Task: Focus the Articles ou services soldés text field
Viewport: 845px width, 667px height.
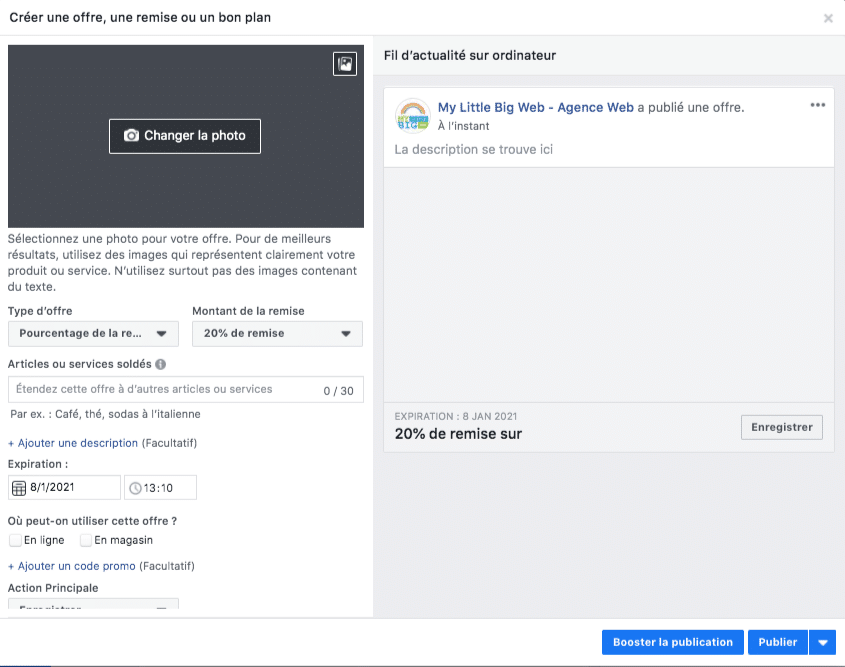Action: point(160,390)
